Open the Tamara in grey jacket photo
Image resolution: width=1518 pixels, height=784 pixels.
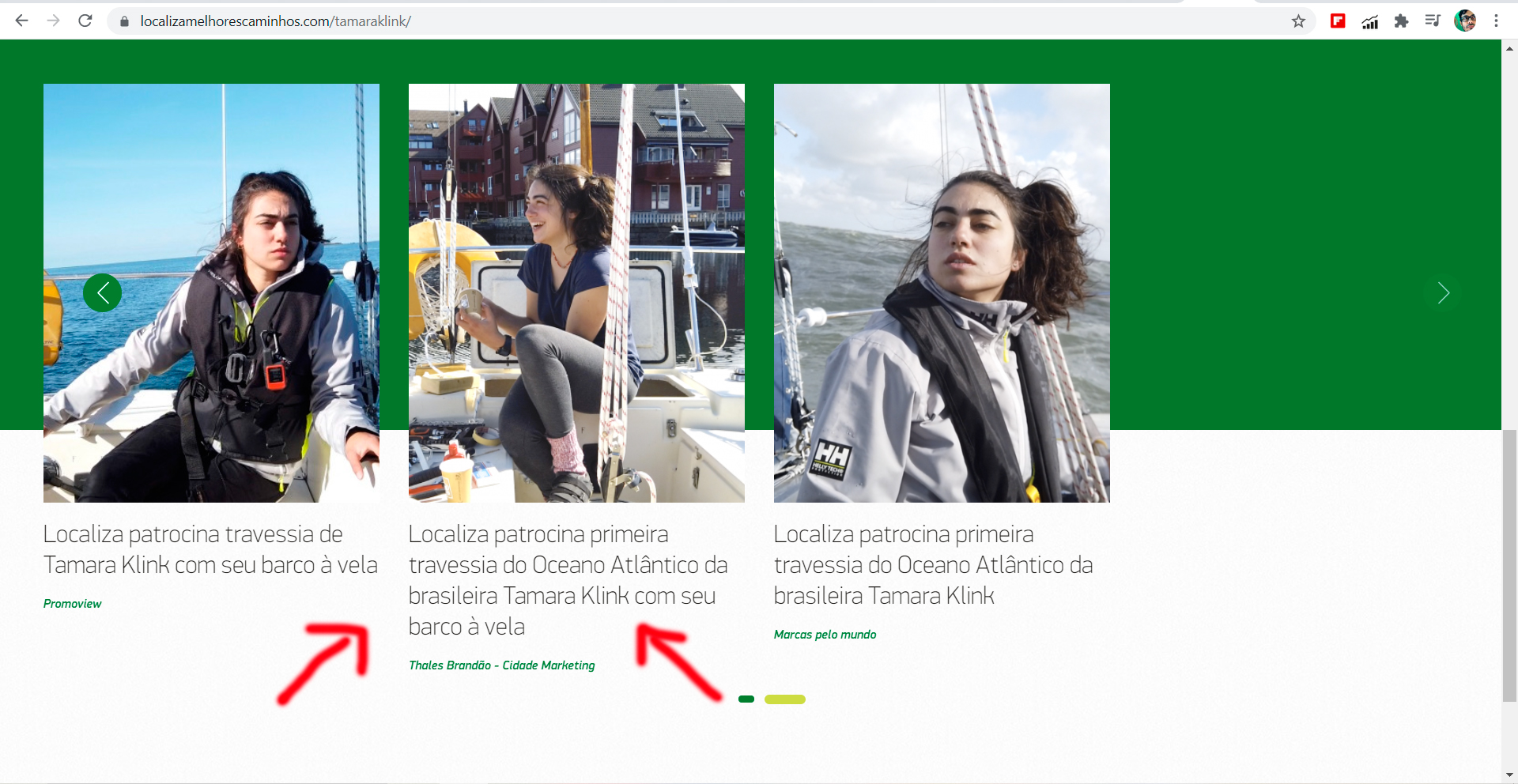pos(942,293)
